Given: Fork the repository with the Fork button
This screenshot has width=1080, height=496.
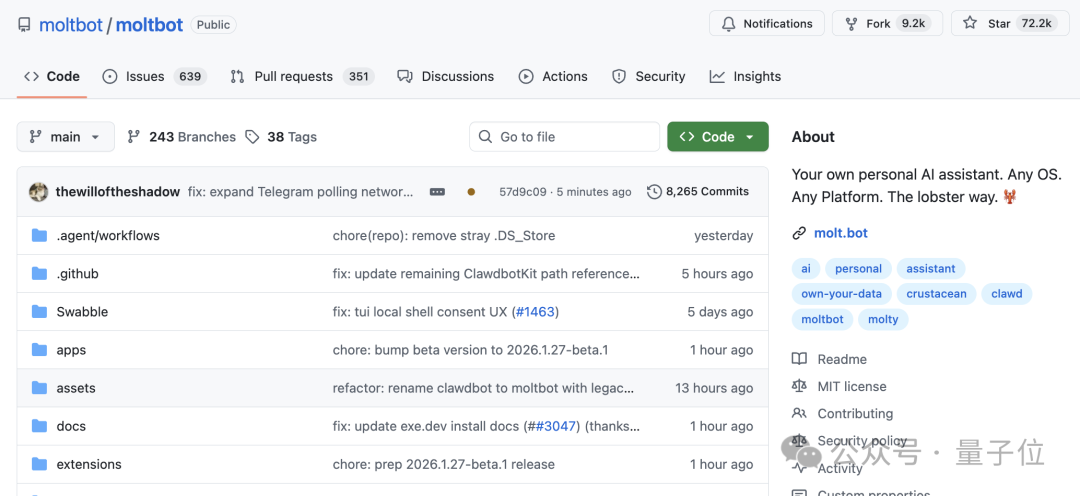Looking at the screenshot, I should [888, 23].
